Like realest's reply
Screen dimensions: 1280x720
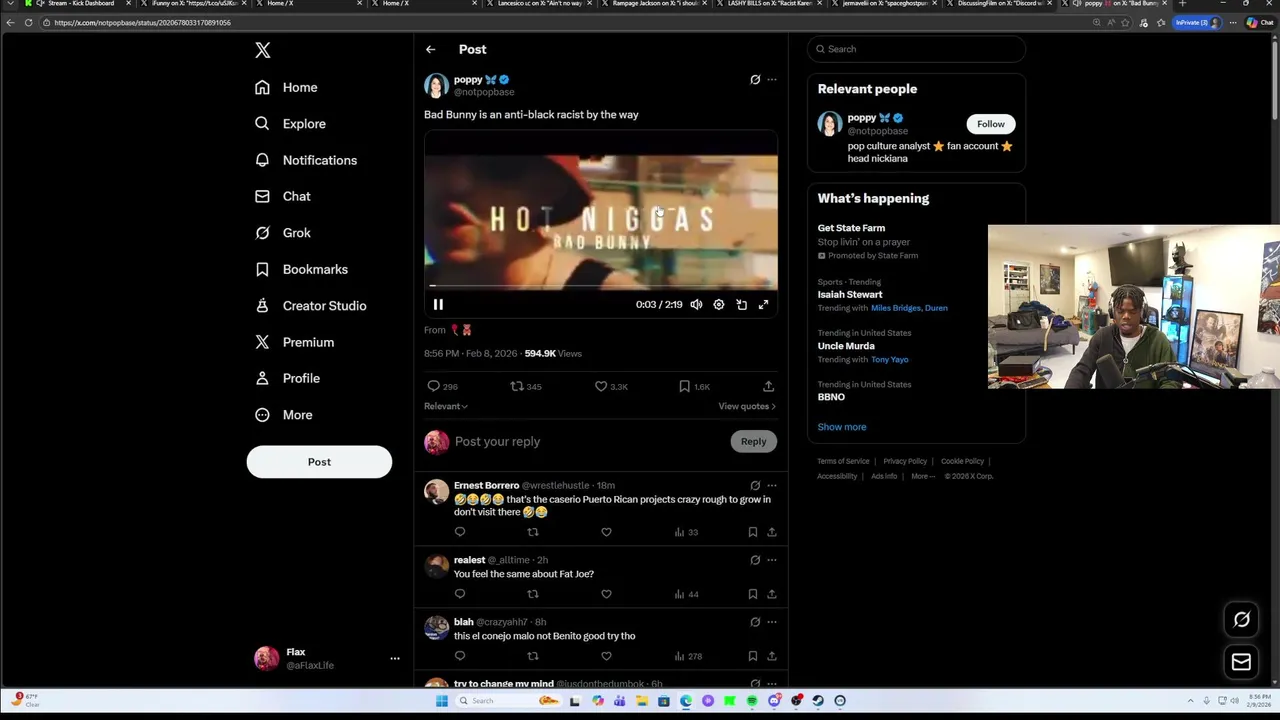tap(606, 594)
